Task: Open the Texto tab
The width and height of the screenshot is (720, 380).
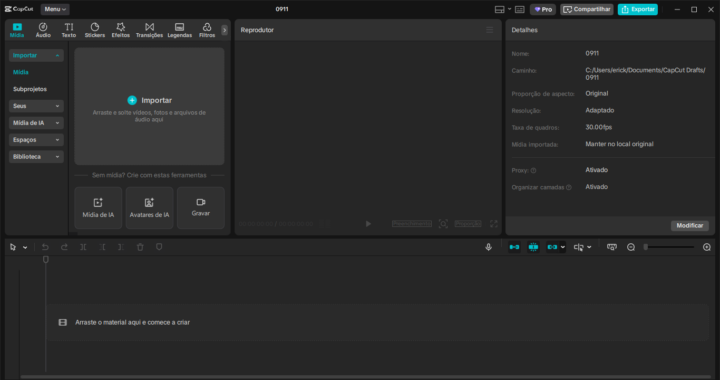Action: point(69,30)
